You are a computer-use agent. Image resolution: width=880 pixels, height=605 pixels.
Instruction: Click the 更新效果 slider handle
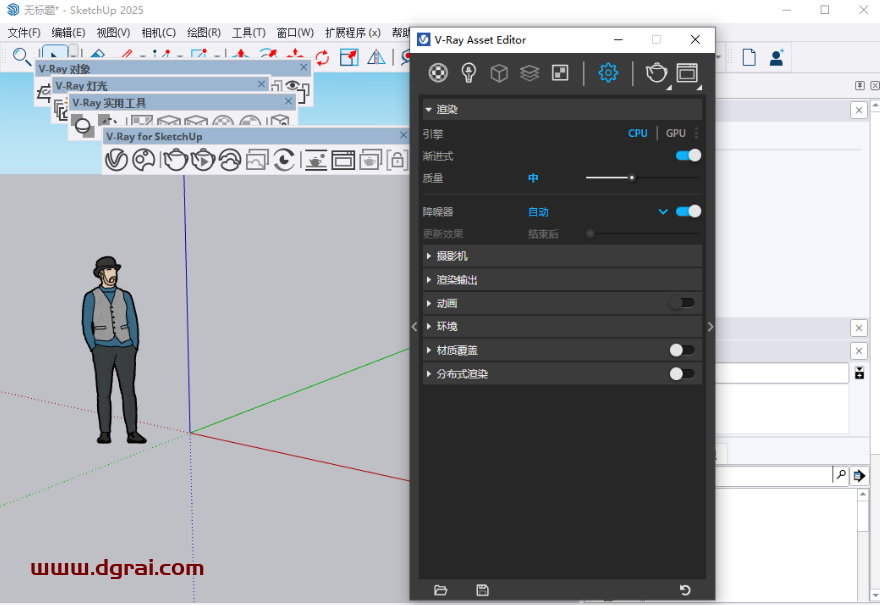tap(590, 233)
